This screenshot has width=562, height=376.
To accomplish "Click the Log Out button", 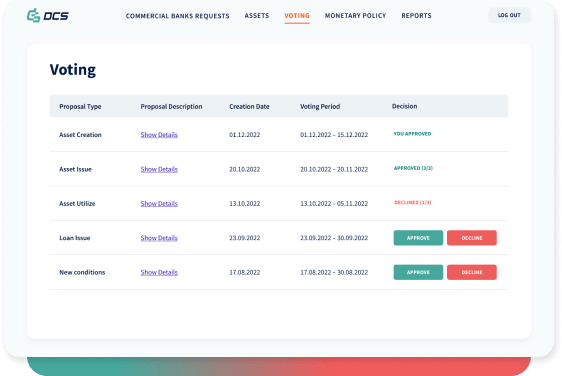I will coord(509,15).
